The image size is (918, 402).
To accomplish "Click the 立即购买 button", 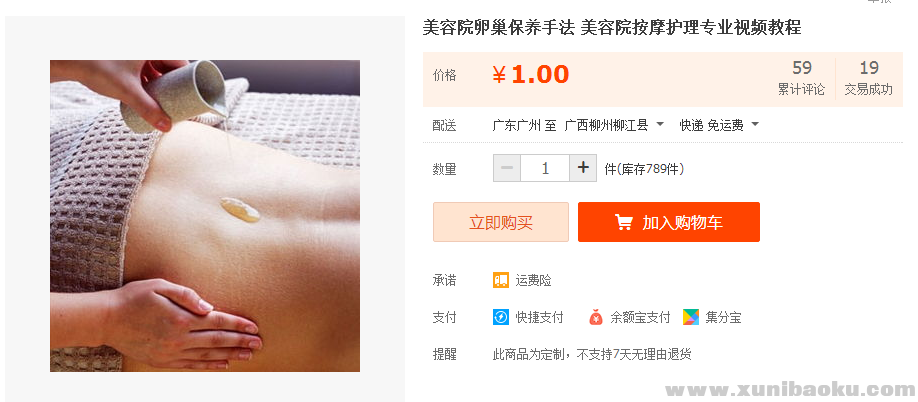I will coord(501,222).
